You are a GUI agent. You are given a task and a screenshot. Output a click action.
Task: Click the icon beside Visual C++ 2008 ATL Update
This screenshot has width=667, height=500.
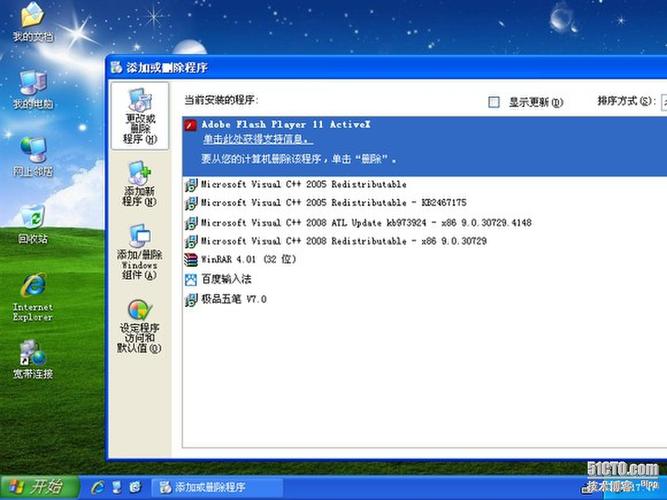point(191,223)
